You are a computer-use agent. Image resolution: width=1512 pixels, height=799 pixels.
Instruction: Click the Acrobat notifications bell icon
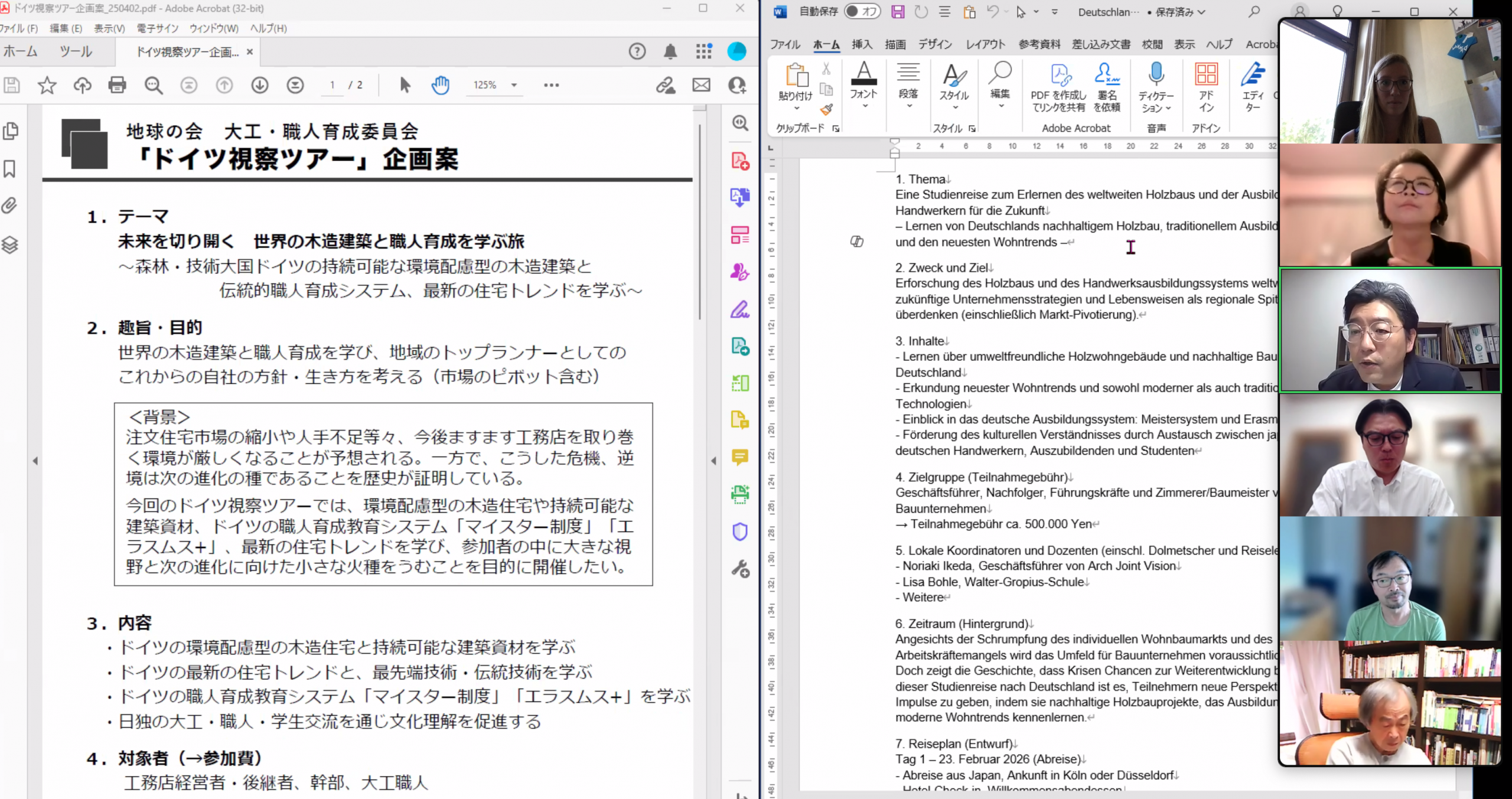click(x=670, y=52)
